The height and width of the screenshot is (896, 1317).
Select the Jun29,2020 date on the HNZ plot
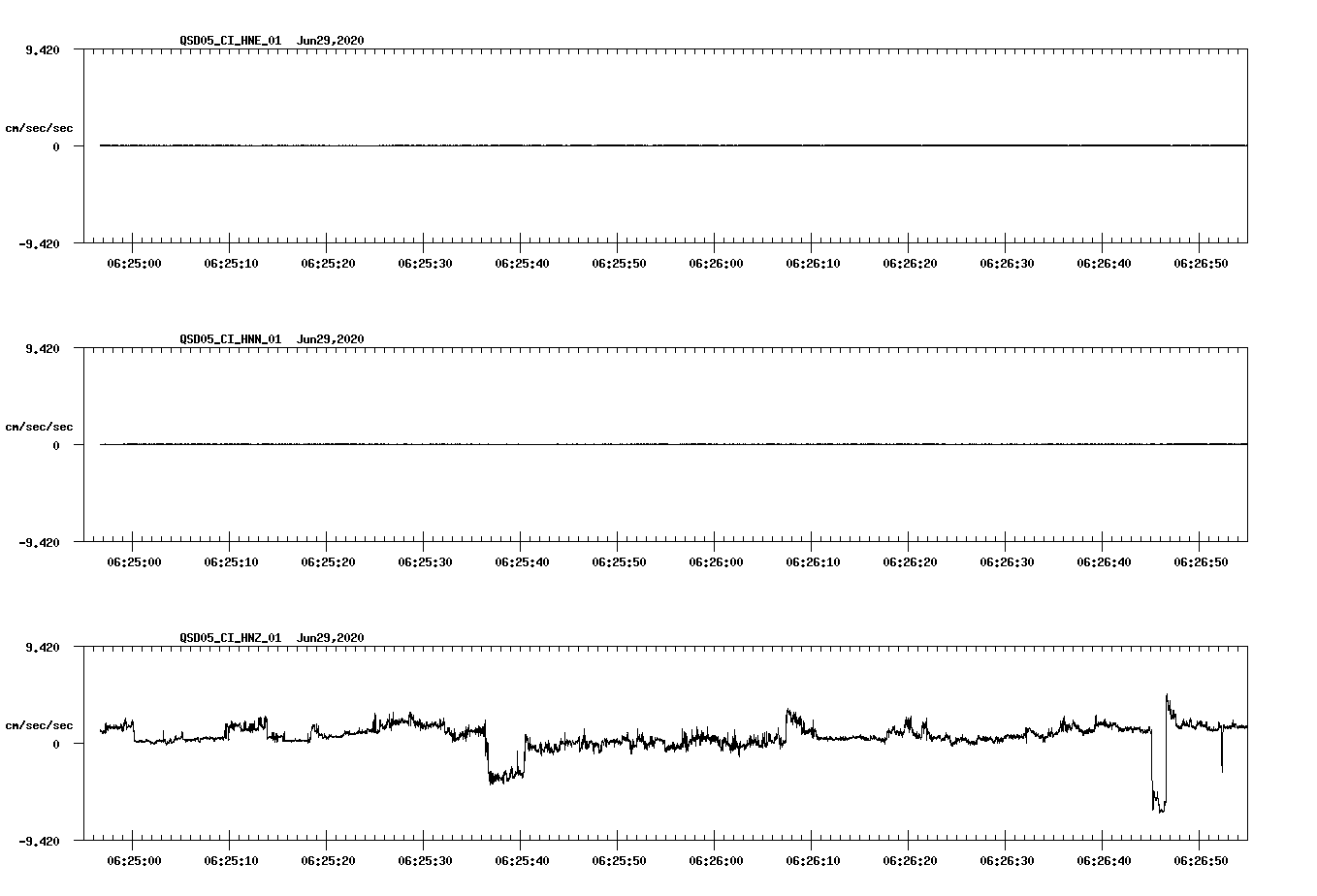[x=330, y=638]
